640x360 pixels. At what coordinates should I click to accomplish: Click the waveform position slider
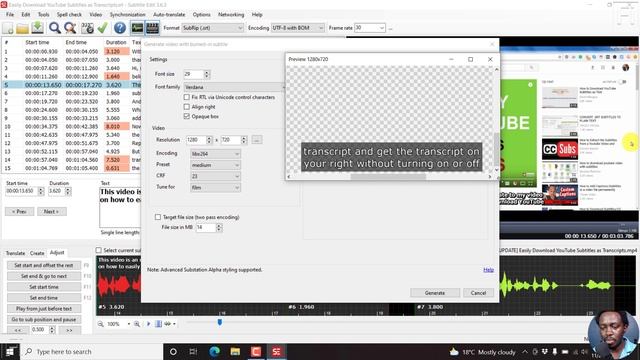point(220,322)
